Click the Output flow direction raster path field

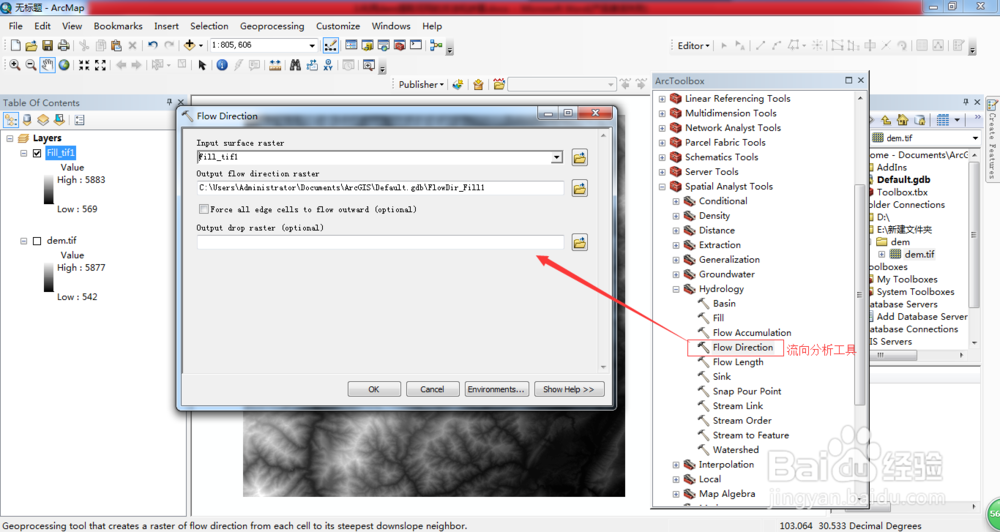[381, 188]
